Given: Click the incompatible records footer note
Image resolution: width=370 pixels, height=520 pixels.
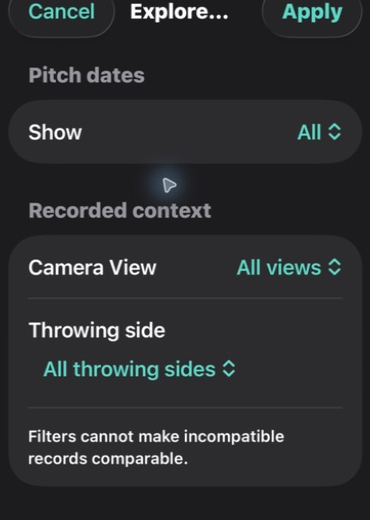Looking at the screenshot, I should [x=156, y=447].
